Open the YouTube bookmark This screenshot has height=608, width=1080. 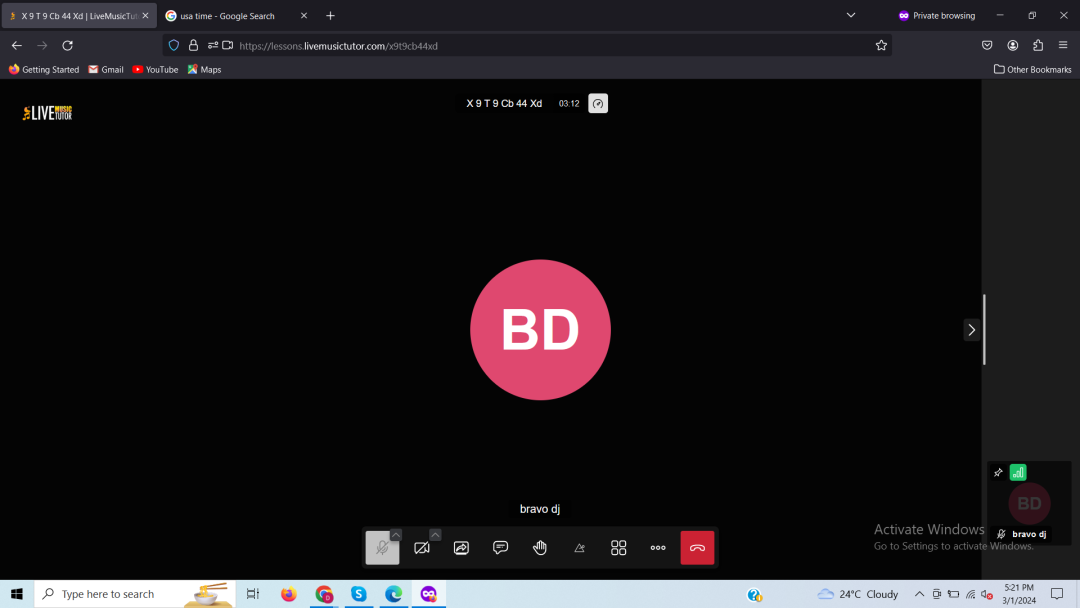[x=155, y=70]
